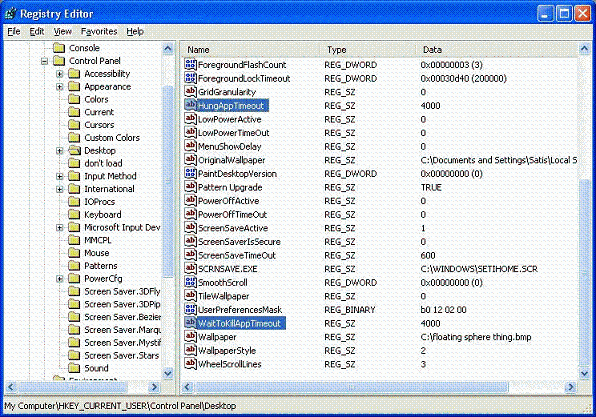Screen dimensions: 596x417
Task: Click the status bar registry path
Action: [x=120, y=406]
